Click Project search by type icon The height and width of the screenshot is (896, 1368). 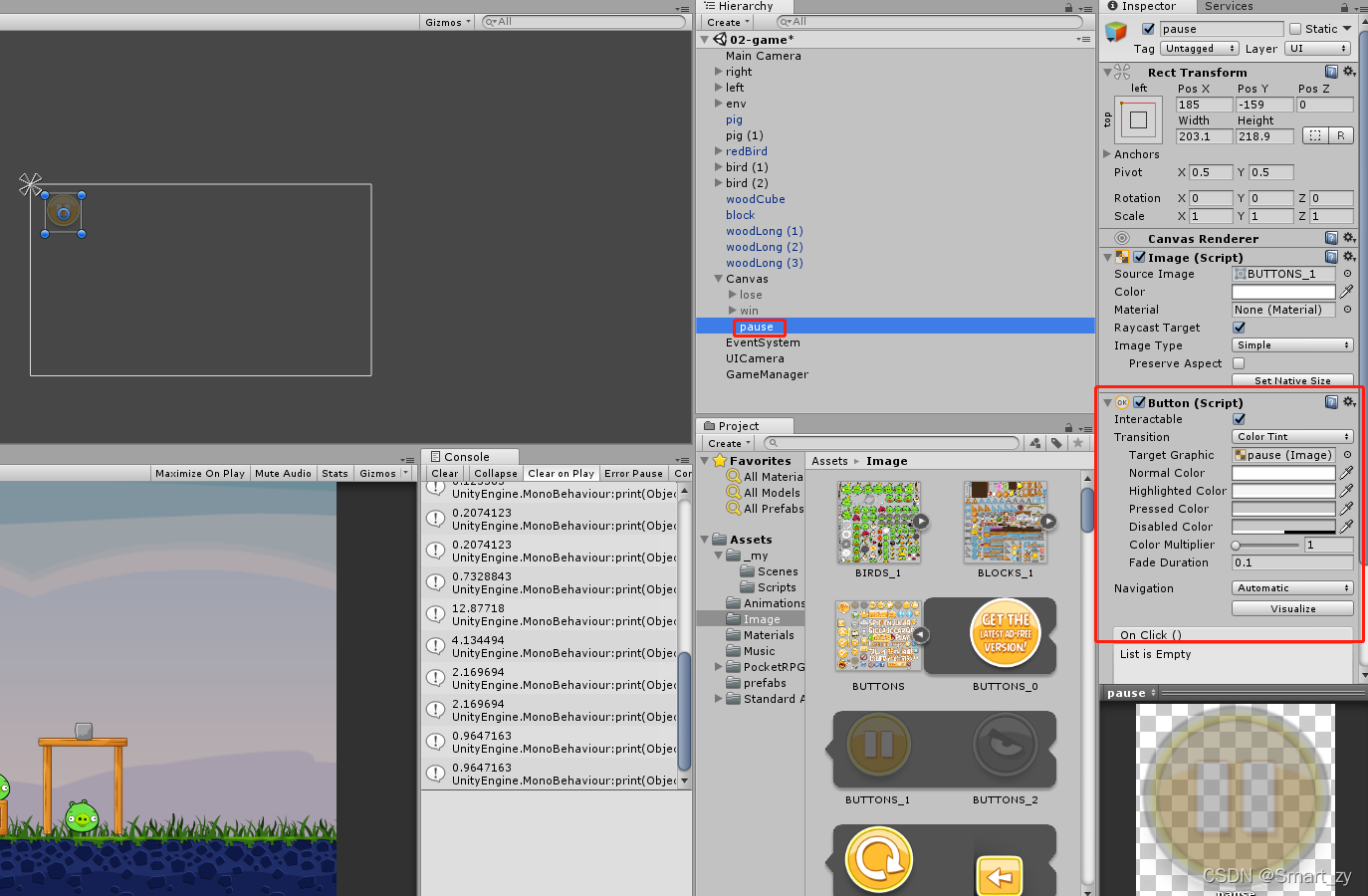point(1035,443)
